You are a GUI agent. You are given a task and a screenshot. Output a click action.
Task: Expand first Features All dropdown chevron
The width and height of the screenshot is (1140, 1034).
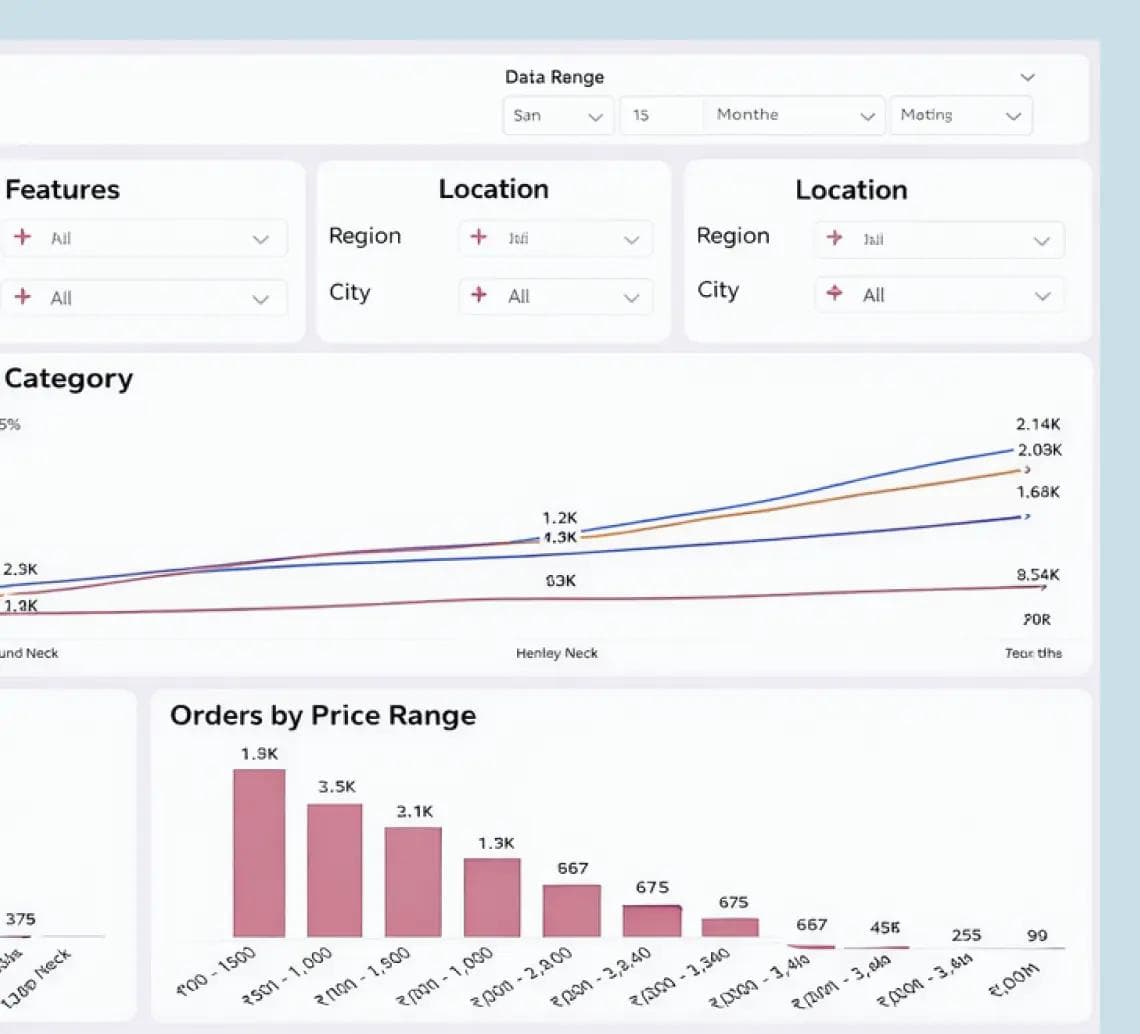(260, 239)
